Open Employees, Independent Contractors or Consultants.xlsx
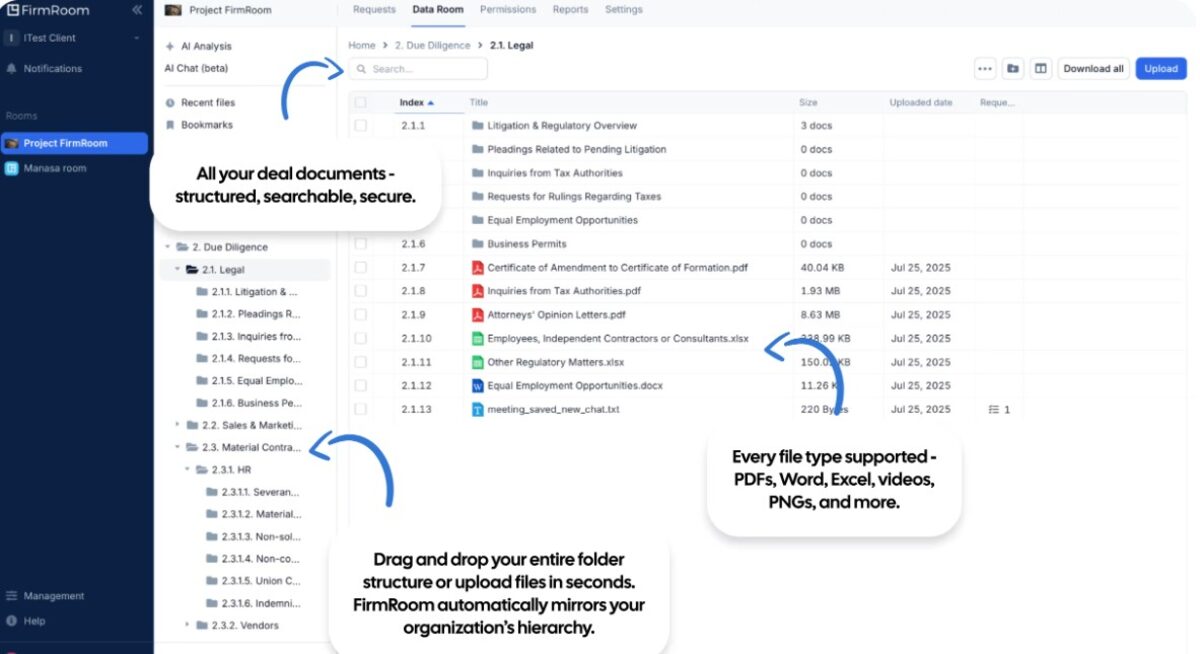Screen dimensions: 1200x654 click(x=618, y=339)
